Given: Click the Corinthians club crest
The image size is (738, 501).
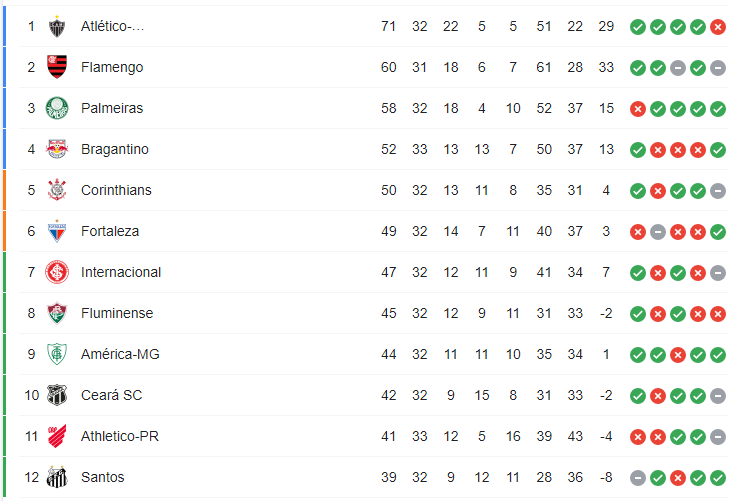Looking at the screenshot, I should tap(57, 190).
